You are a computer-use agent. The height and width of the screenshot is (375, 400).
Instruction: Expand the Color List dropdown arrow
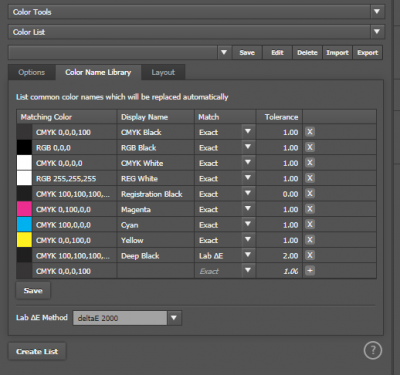pos(377,32)
